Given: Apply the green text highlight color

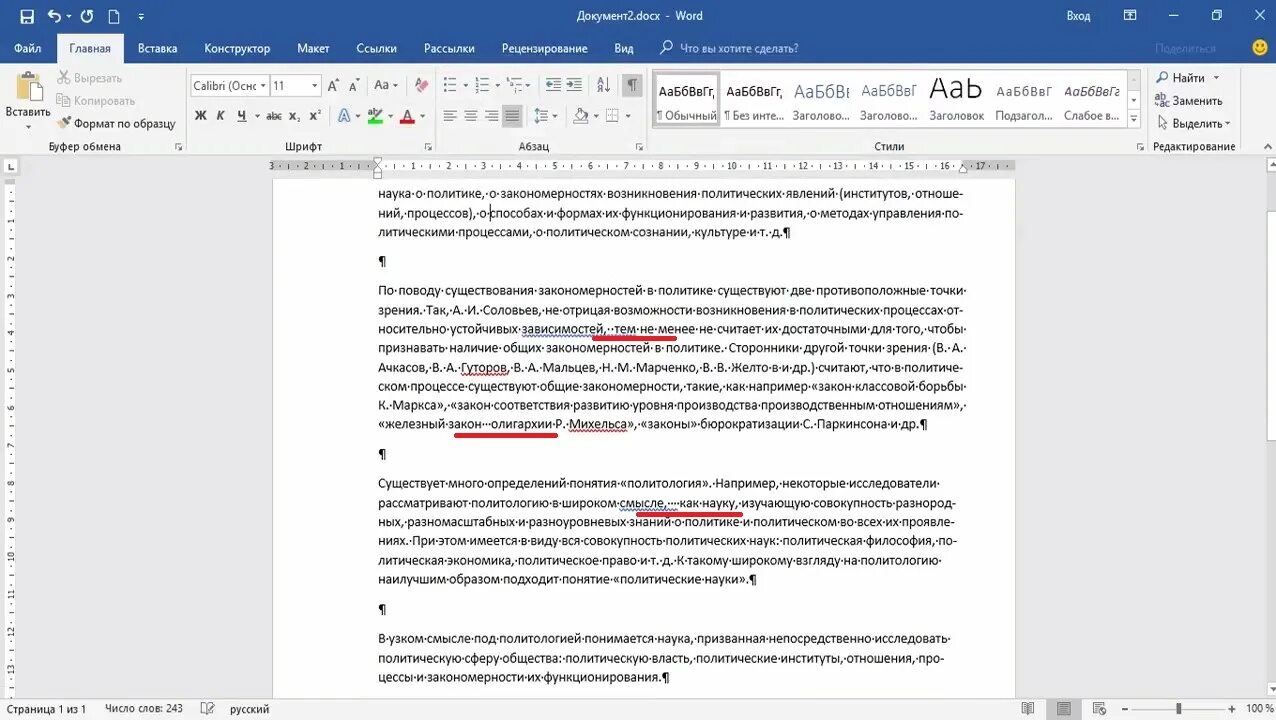Looking at the screenshot, I should tap(375, 116).
